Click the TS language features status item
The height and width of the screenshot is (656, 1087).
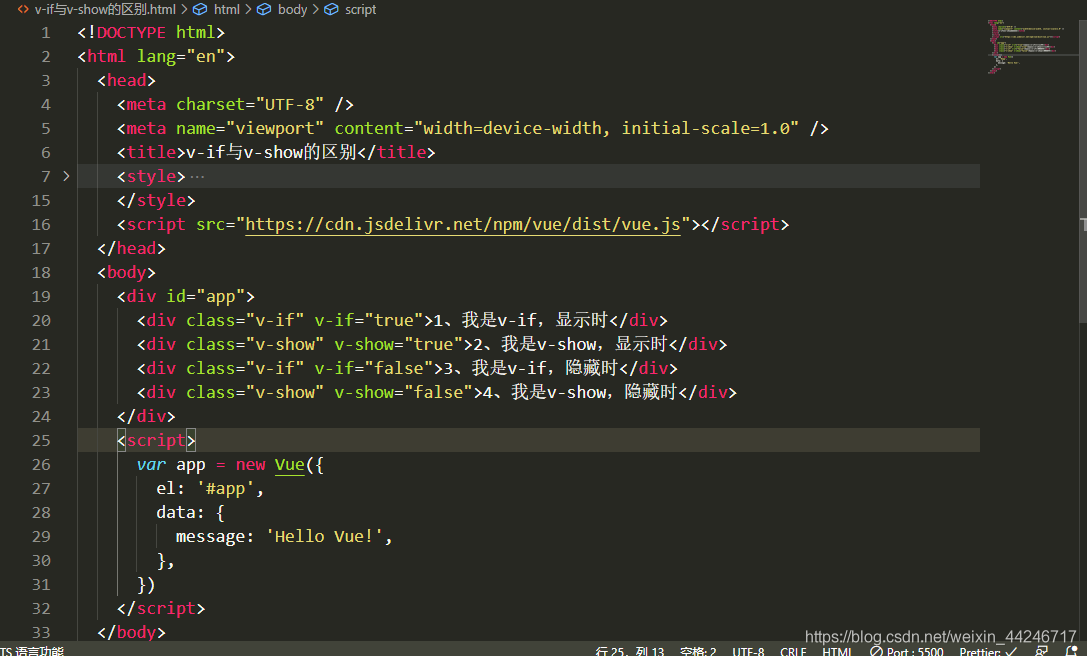pos(32,651)
